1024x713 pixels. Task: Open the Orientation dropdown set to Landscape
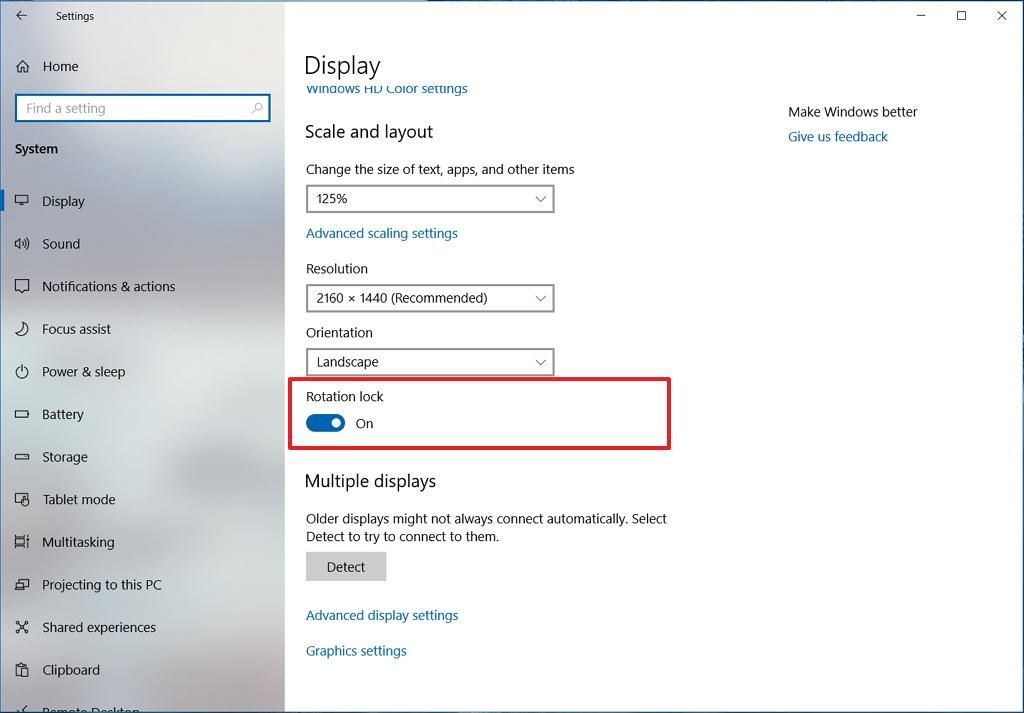click(x=430, y=361)
